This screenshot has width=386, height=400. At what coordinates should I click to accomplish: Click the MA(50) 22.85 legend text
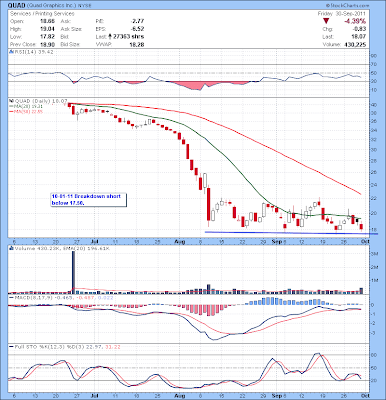click(28, 112)
